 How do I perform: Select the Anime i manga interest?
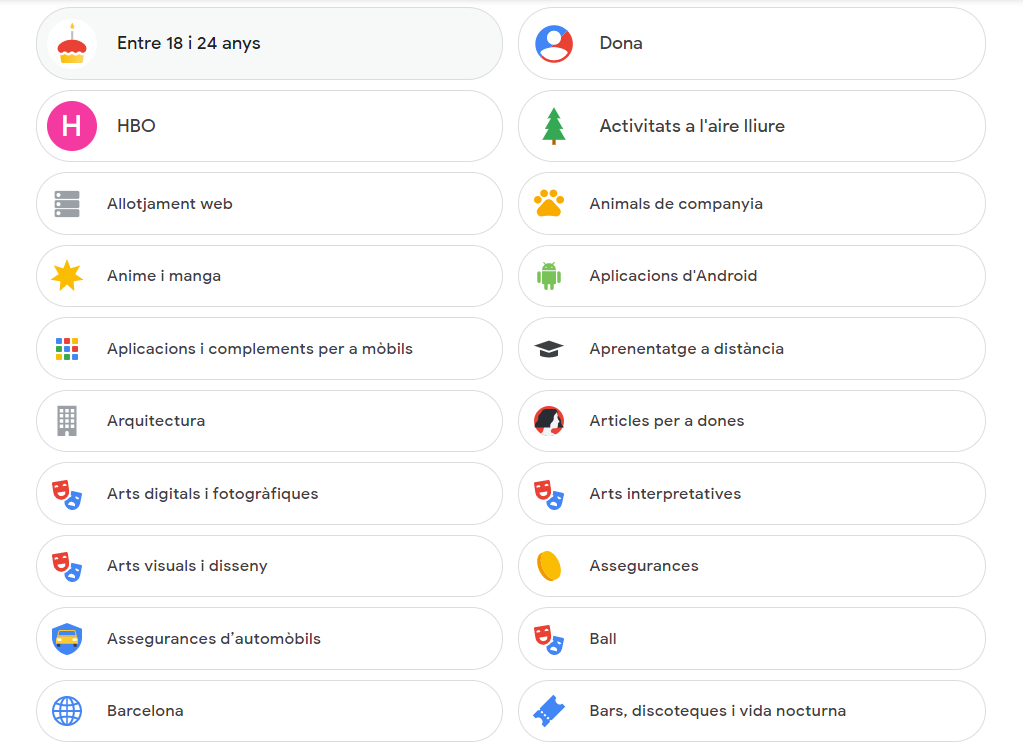268,276
